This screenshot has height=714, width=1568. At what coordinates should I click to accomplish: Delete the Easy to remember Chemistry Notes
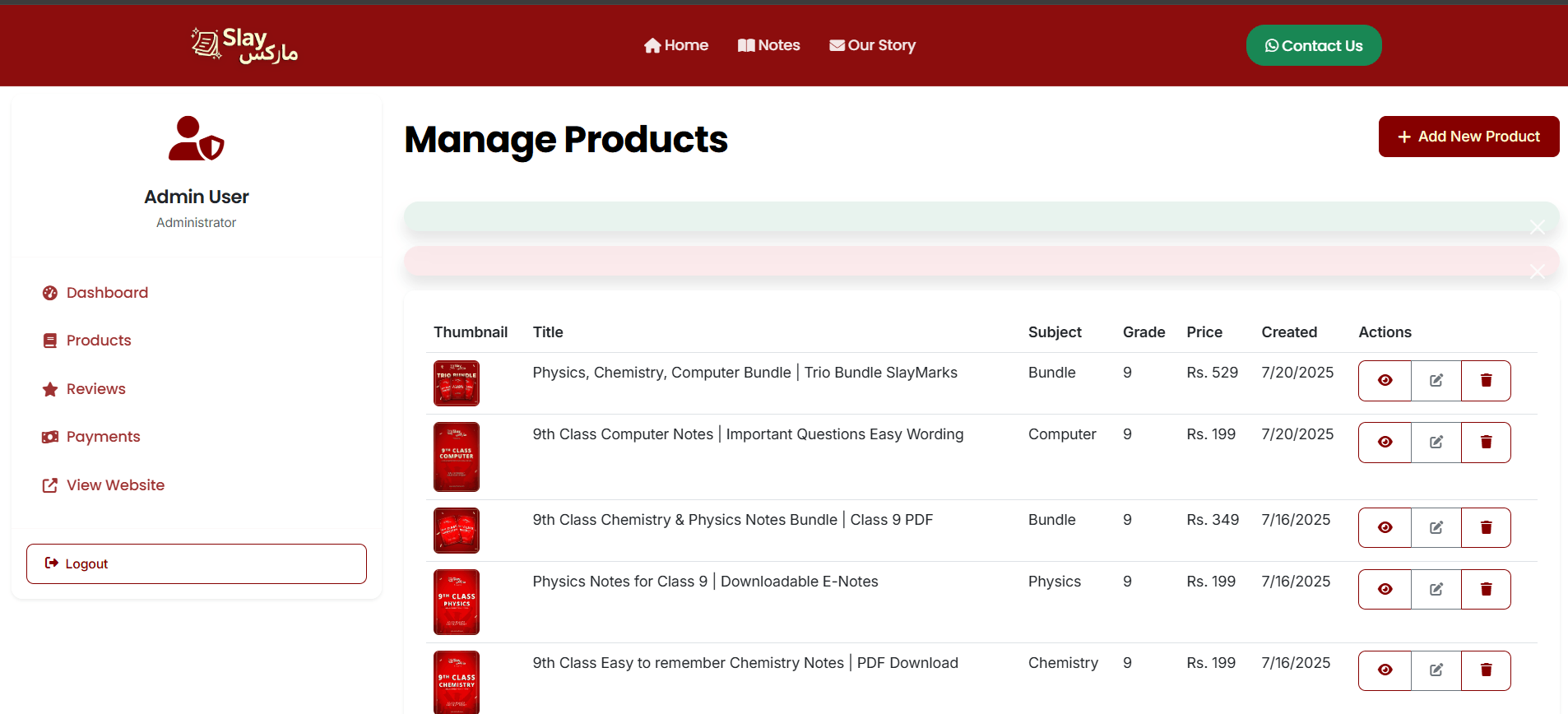[1486, 670]
